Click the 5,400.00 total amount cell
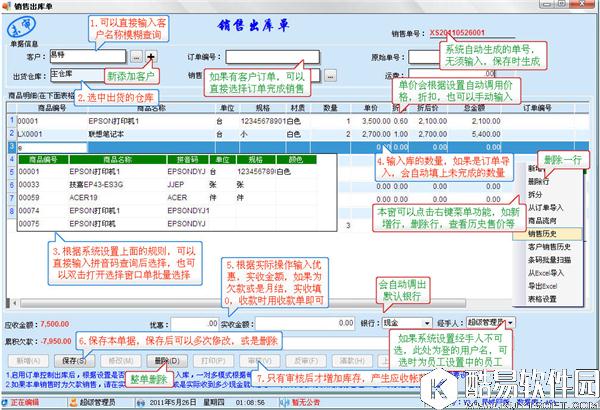Viewport: 600px width, 410px height. coord(474,134)
